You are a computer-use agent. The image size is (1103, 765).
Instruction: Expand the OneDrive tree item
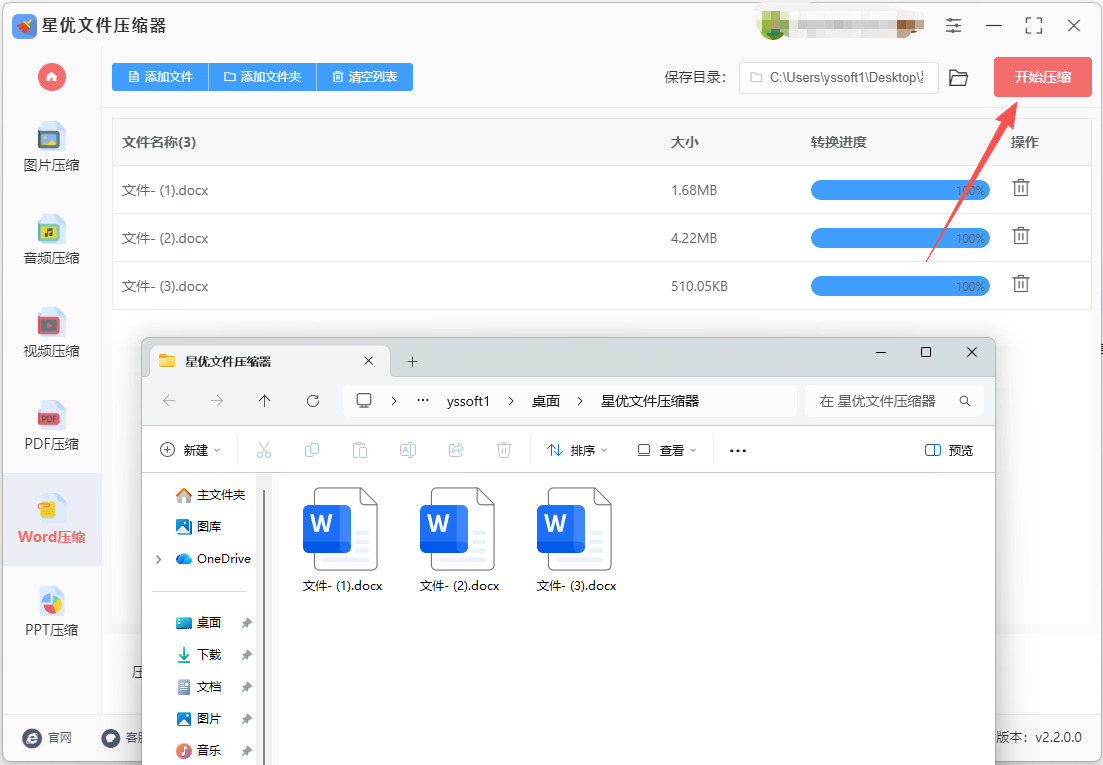pyautogui.click(x=158, y=559)
